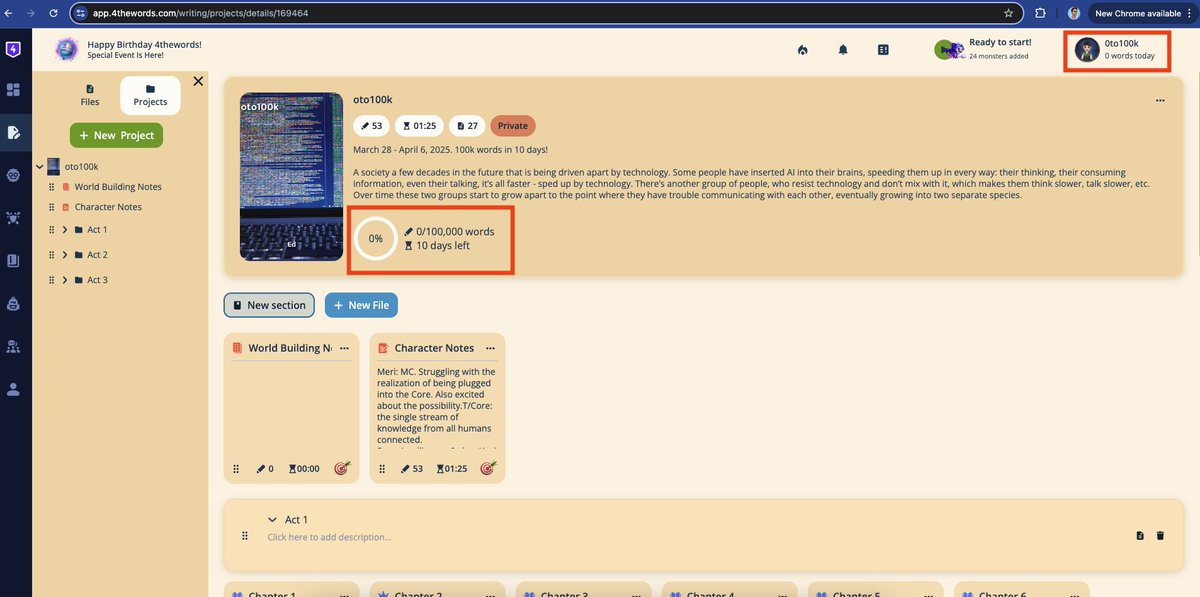
Task: Click the monster battle avatar by Ready to start
Action: [949, 49]
